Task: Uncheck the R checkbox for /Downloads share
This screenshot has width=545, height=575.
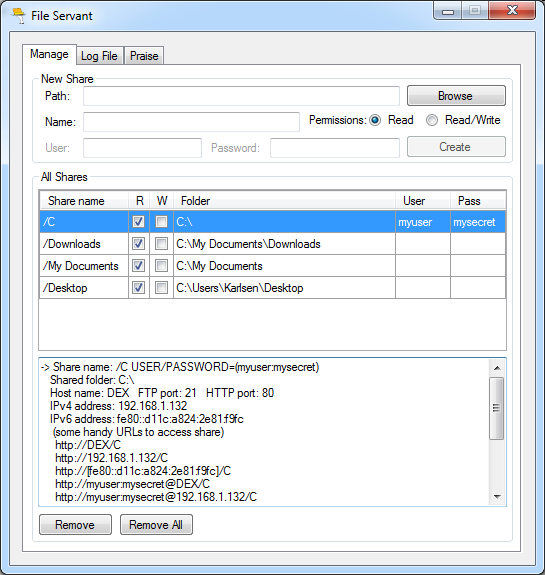Action: pyautogui.click(x=138, y=244)
